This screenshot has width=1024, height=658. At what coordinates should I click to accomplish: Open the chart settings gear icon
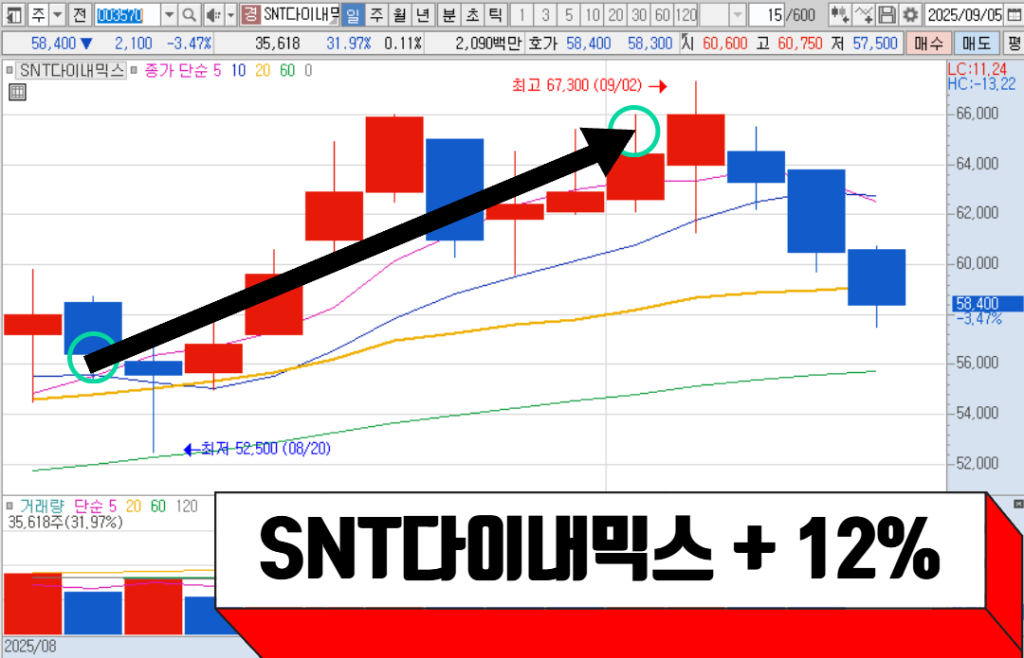909,15
